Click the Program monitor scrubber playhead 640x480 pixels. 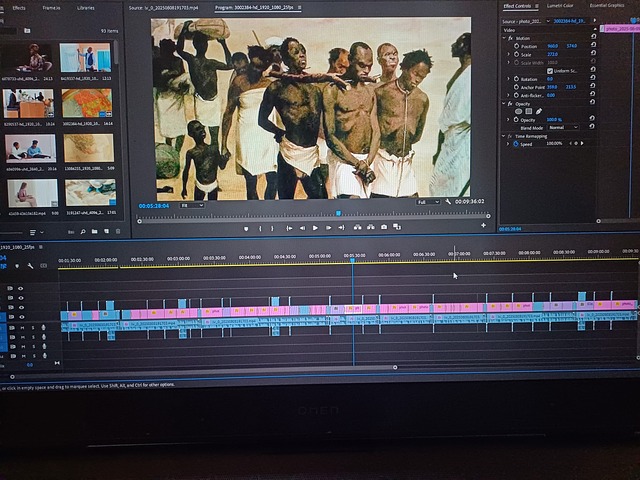click(x=338, y=213)
